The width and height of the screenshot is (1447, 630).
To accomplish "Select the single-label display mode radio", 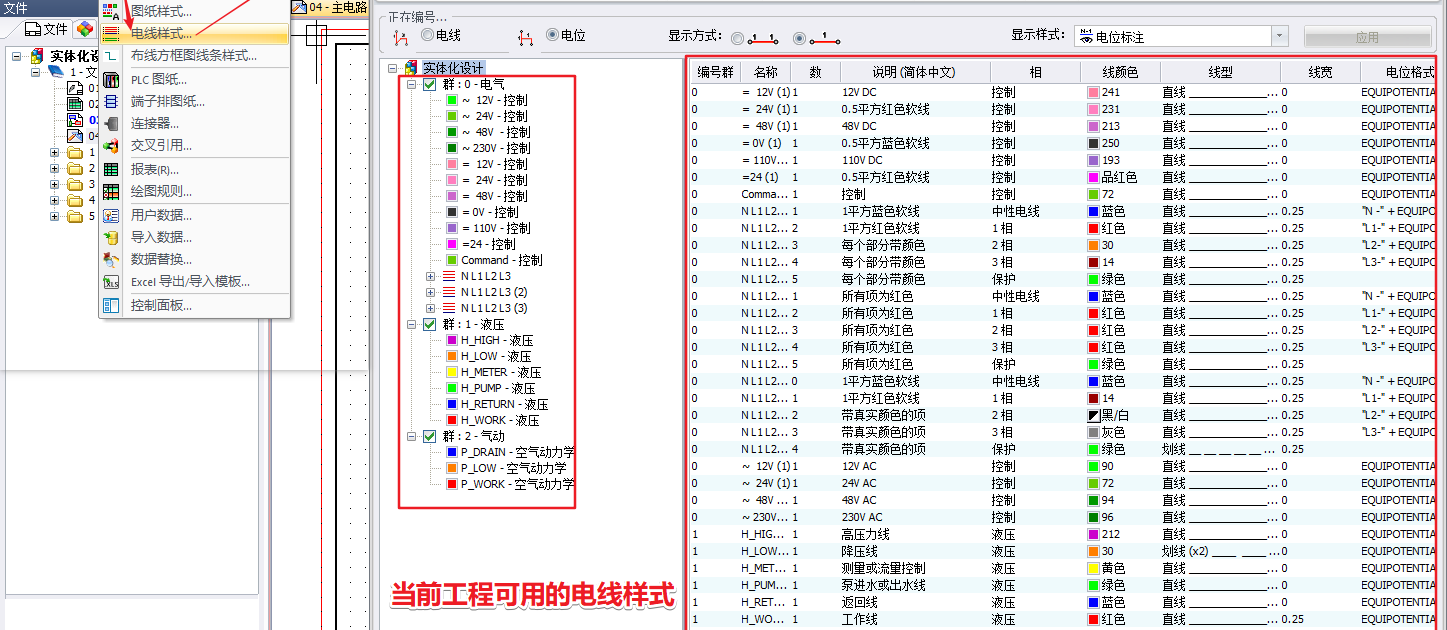I will coord(799,38).
